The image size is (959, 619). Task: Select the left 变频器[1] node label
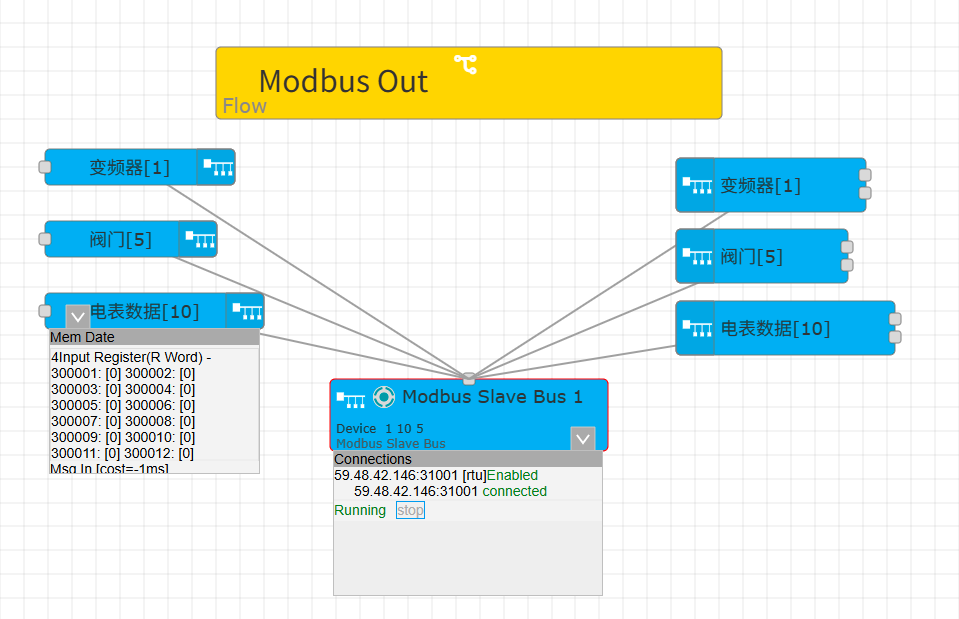pyautogui.click(x=130, y=167)
